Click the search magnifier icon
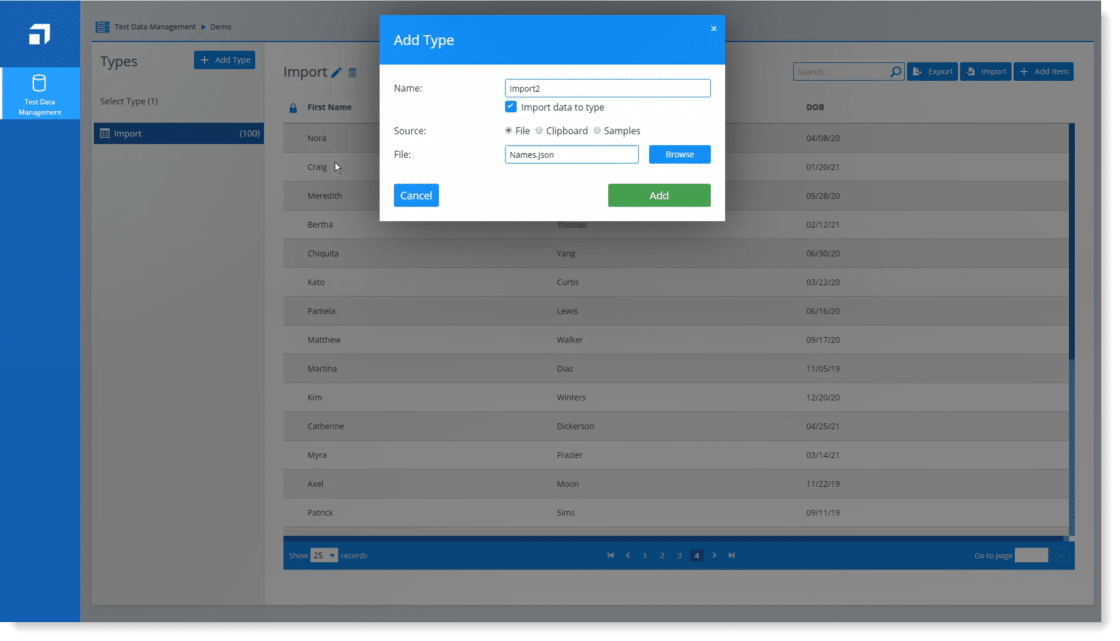 coord(895,71)
